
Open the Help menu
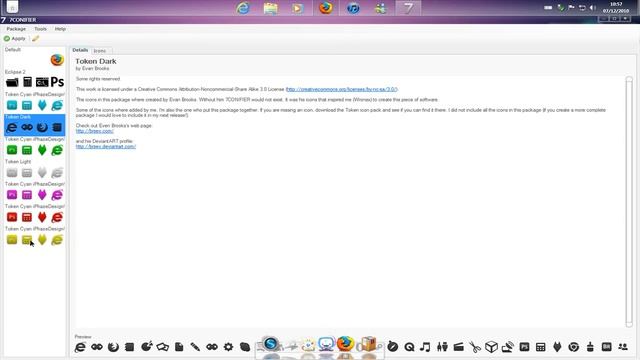tap(60, 29)
